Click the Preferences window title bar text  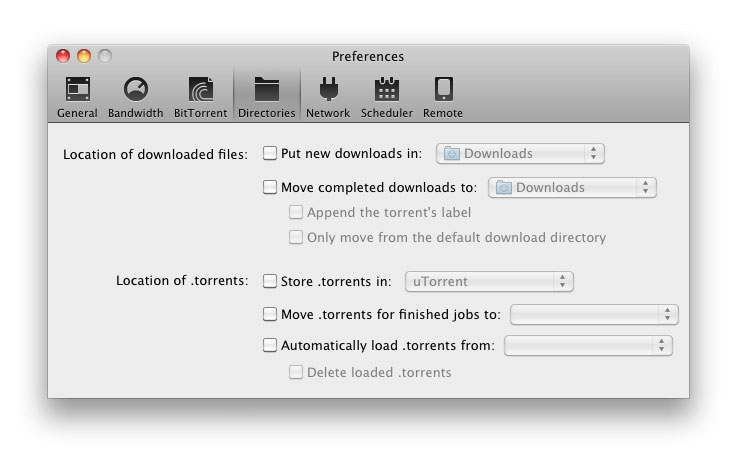point(368,57)
